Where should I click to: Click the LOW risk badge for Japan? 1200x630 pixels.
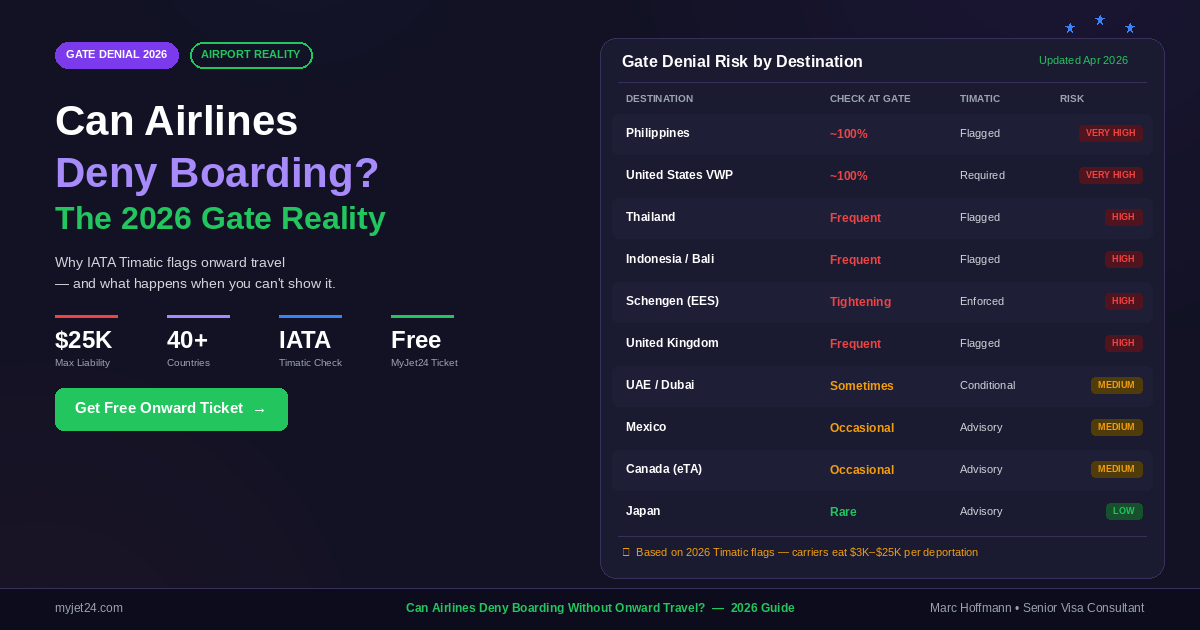[x=1123, y=511]
